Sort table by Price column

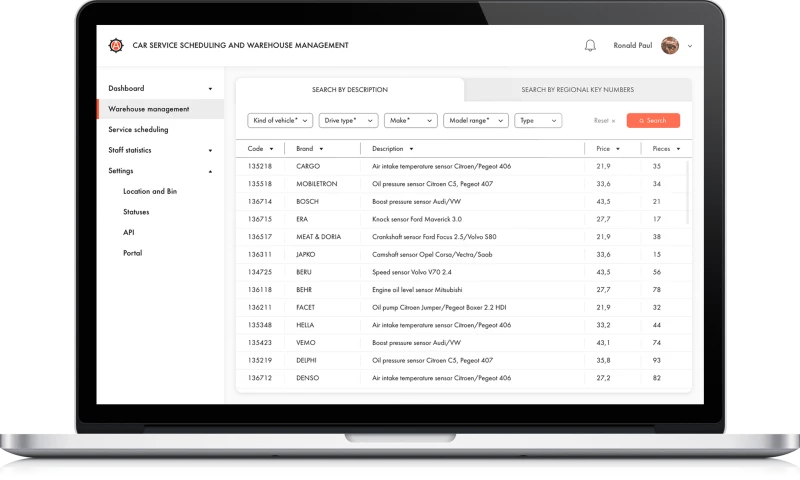pyautogui.click(x=608, y=149)
